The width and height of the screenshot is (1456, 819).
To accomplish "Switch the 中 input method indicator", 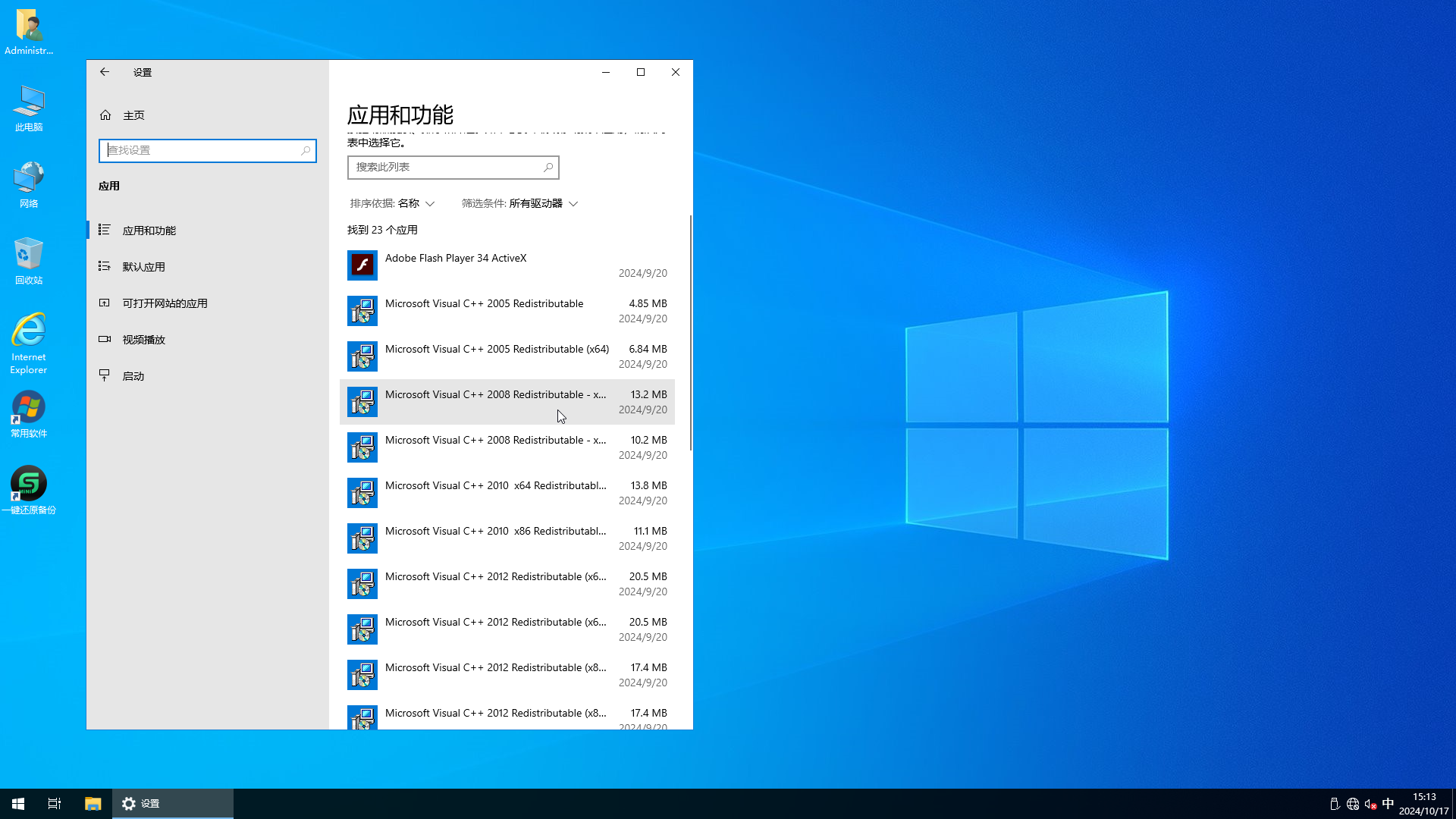I will 1389,804.
